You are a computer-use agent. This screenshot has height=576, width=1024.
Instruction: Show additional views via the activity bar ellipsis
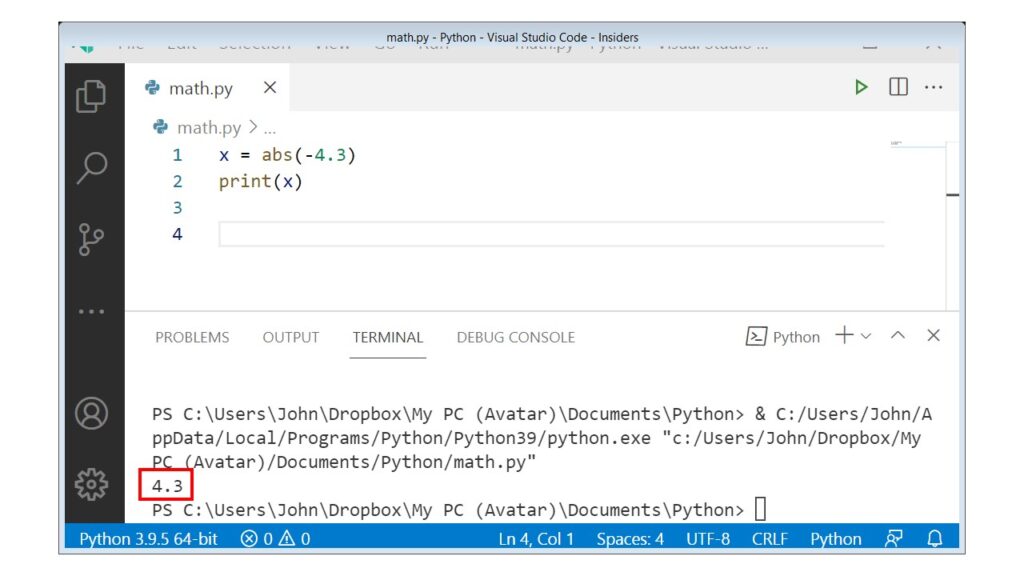tap(91, 312)
